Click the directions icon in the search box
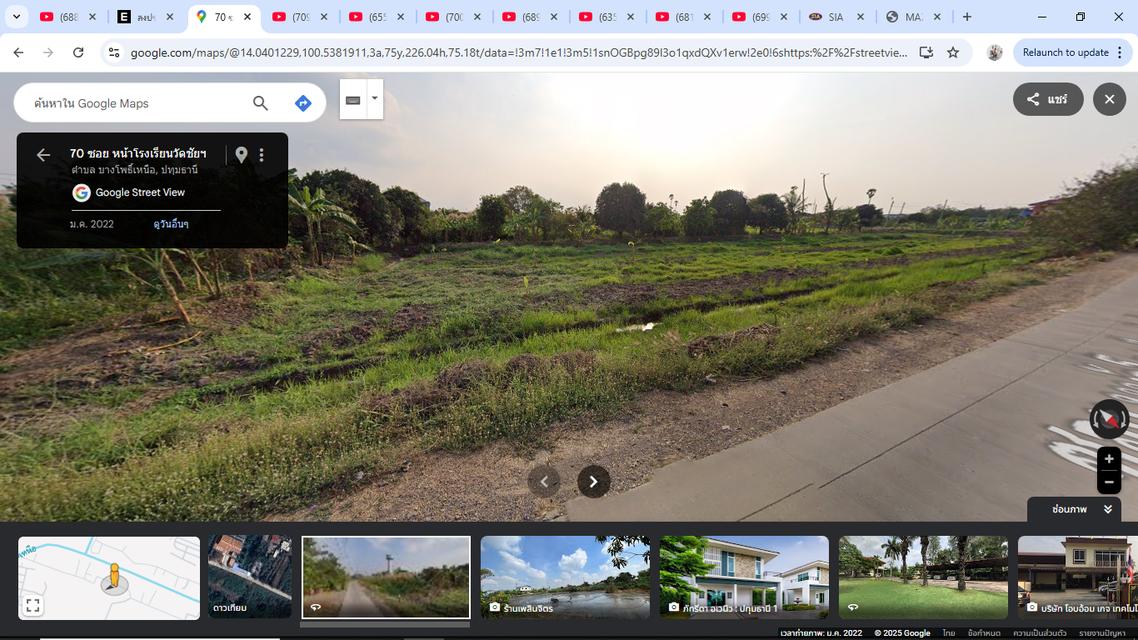 click(x=303, y=103)
